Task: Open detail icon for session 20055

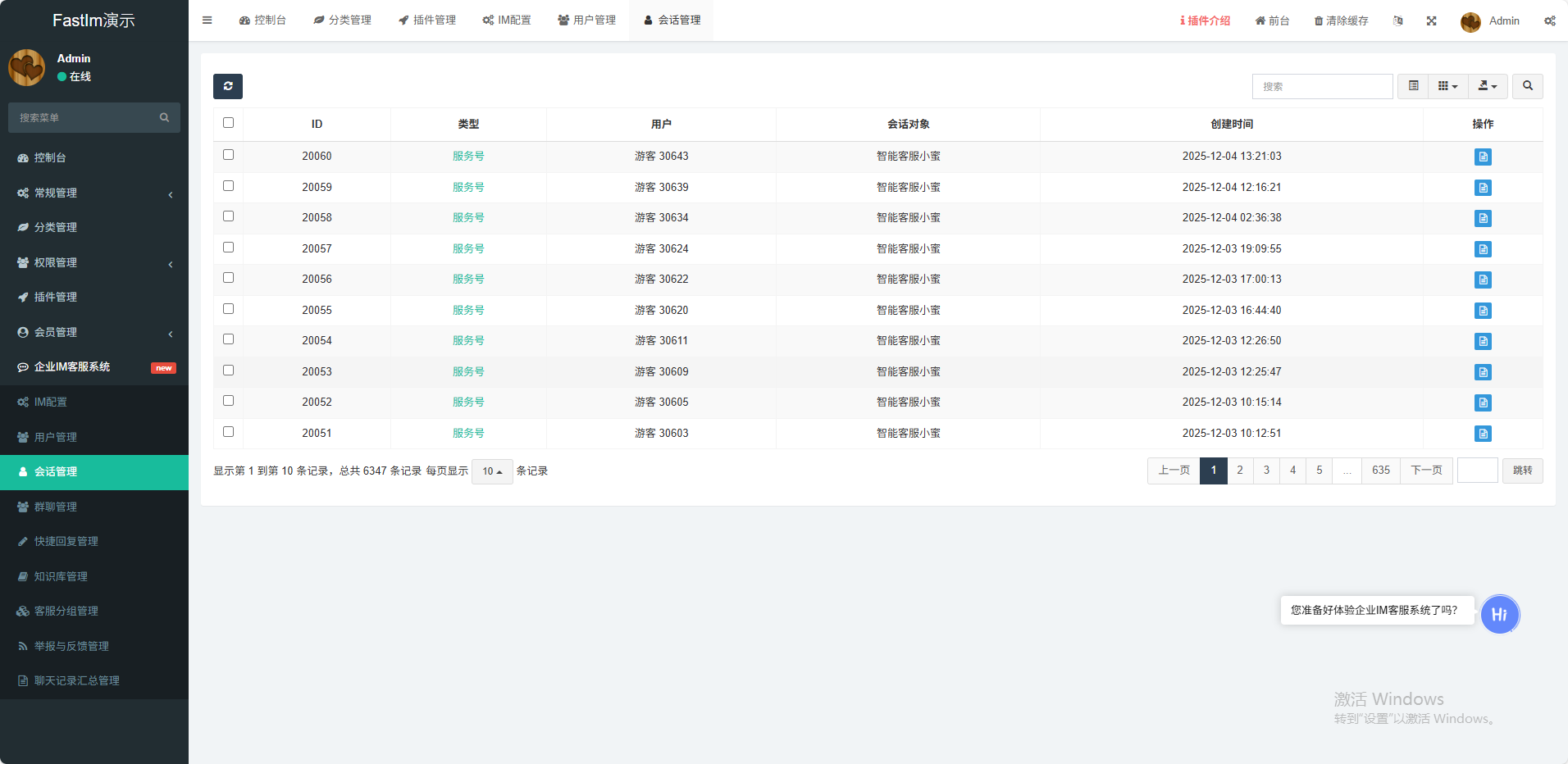Action: (1482, 311)
